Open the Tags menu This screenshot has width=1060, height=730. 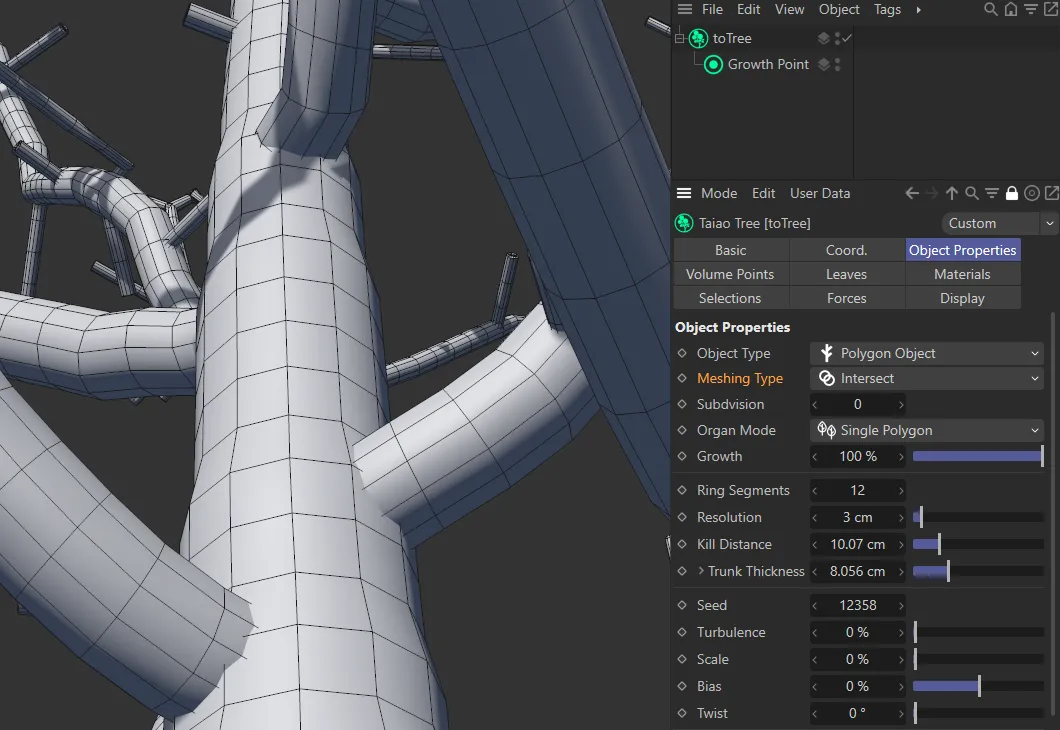click(x=887, y=9)
